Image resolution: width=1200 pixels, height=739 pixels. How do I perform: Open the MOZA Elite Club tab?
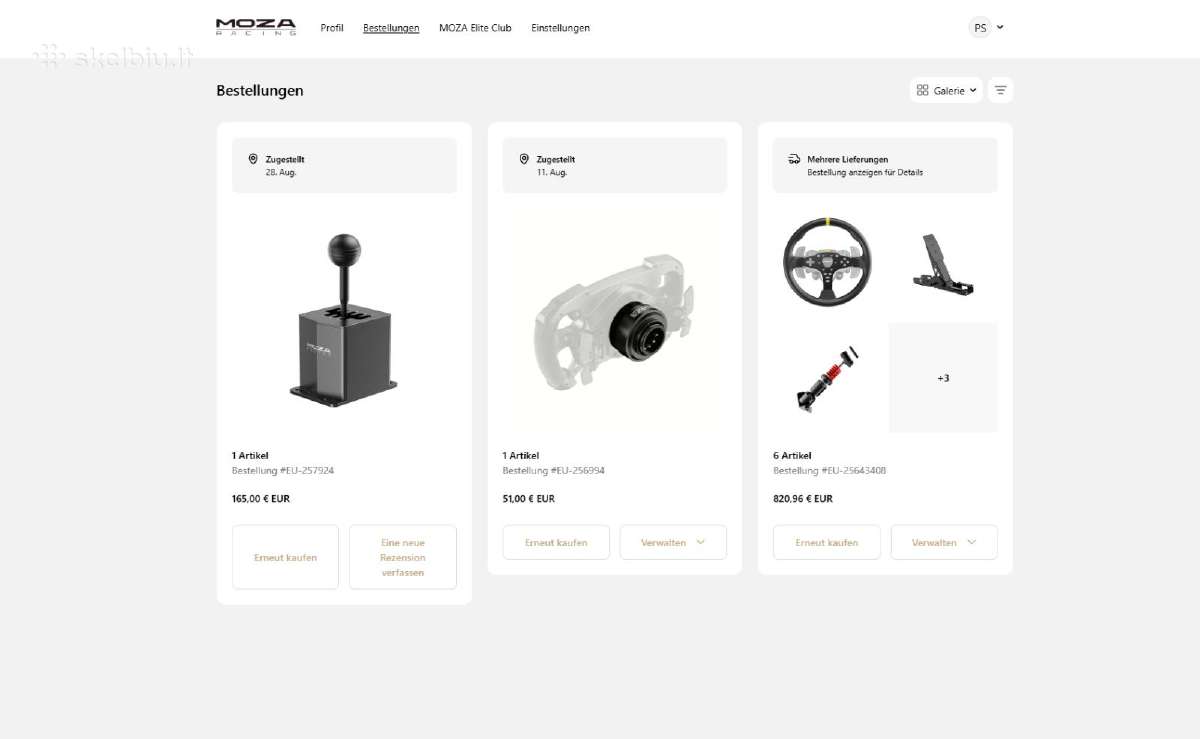475,28
